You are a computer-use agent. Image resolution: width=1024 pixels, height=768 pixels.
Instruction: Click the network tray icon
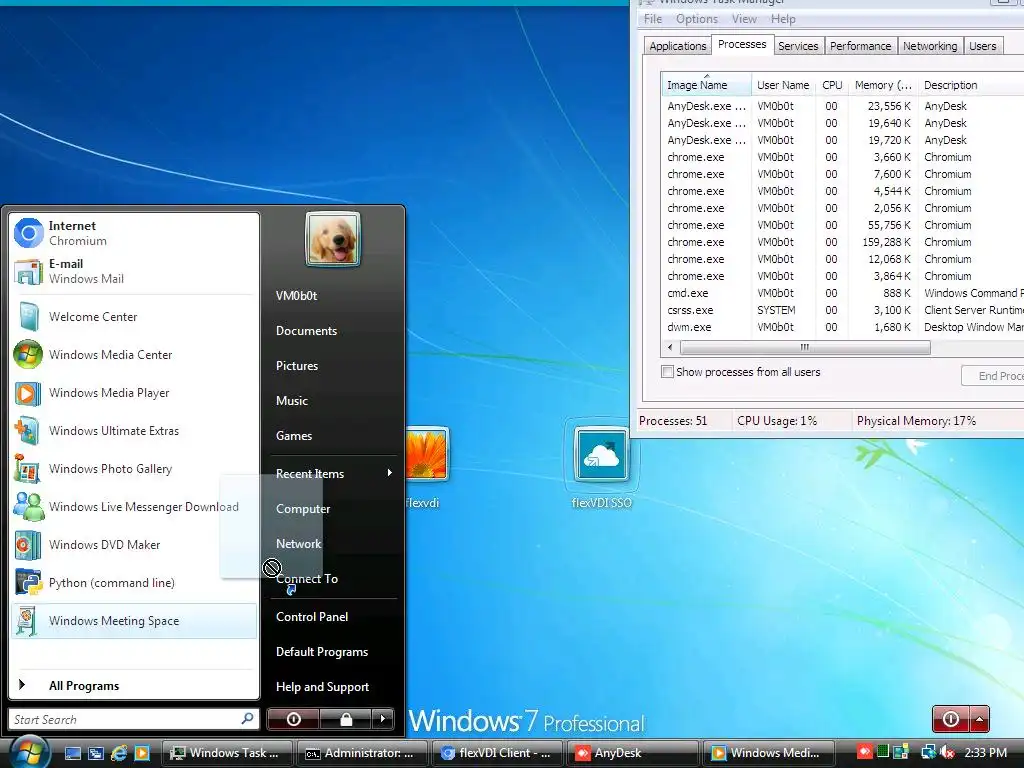point(928,752)
